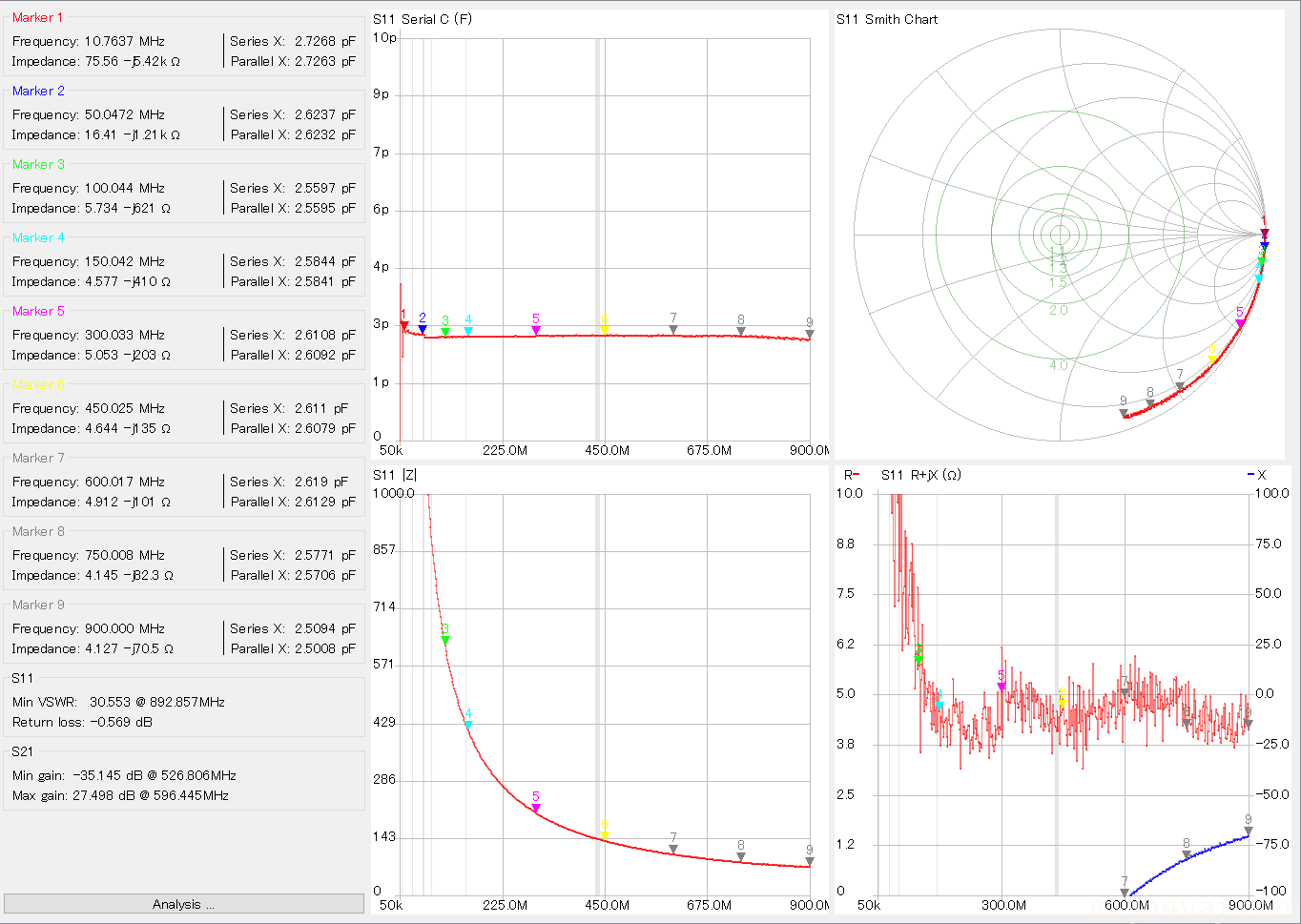Screen dimensions: 1301x924
Task: Select cyan marker 4 on Serial C chart
Action: pyautogui.click(x=468, y=331)
